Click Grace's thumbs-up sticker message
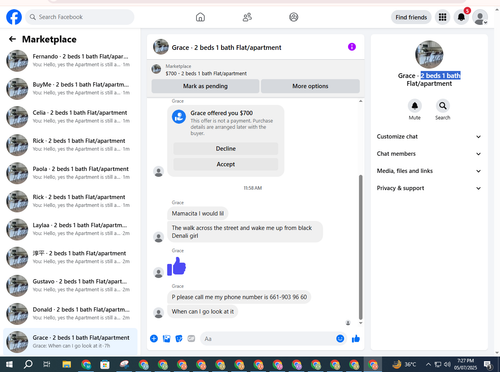Viewport: 500px width, 372px height. coord(176,266)
